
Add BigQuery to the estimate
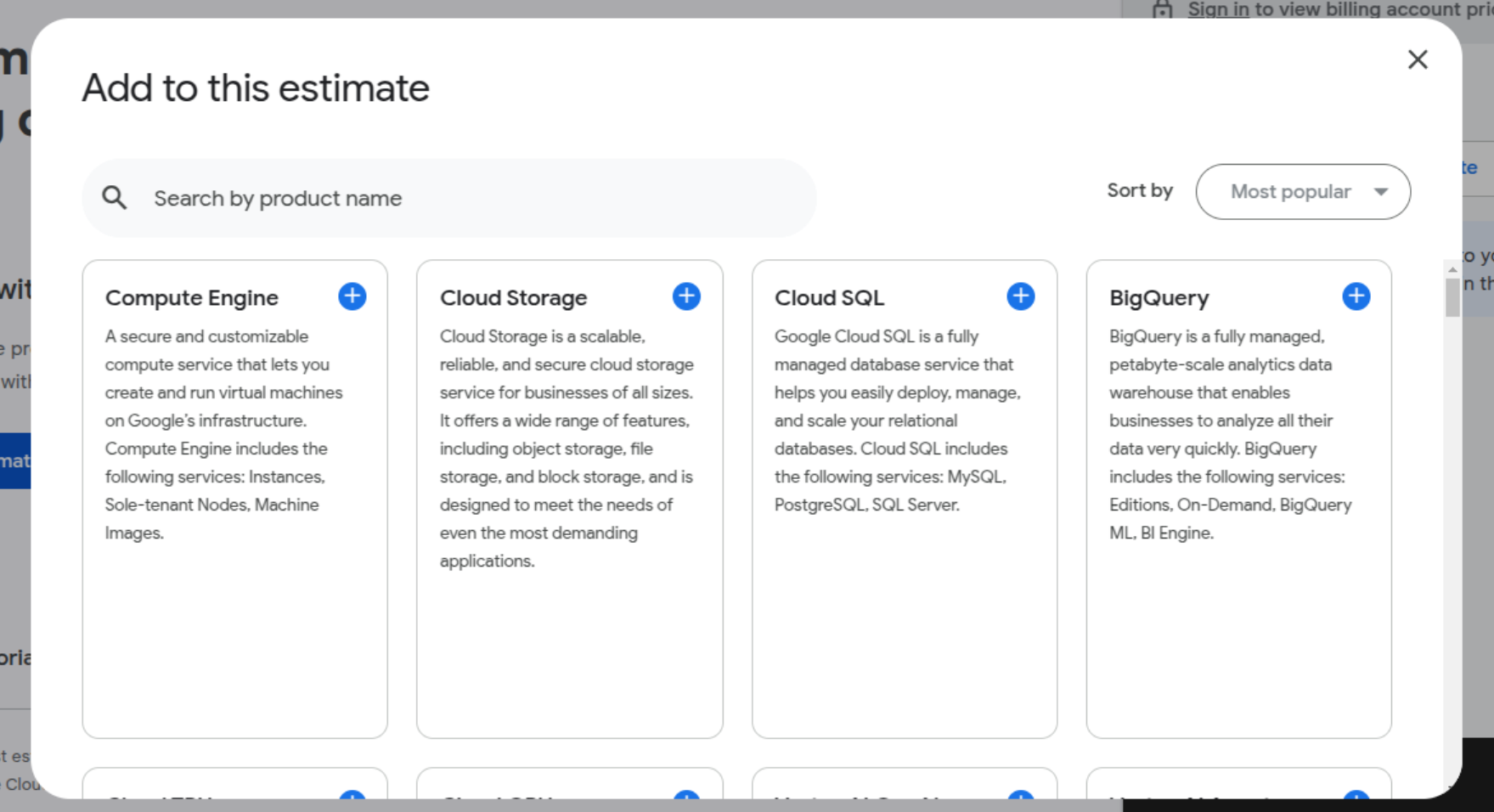tap(1356, 296)
